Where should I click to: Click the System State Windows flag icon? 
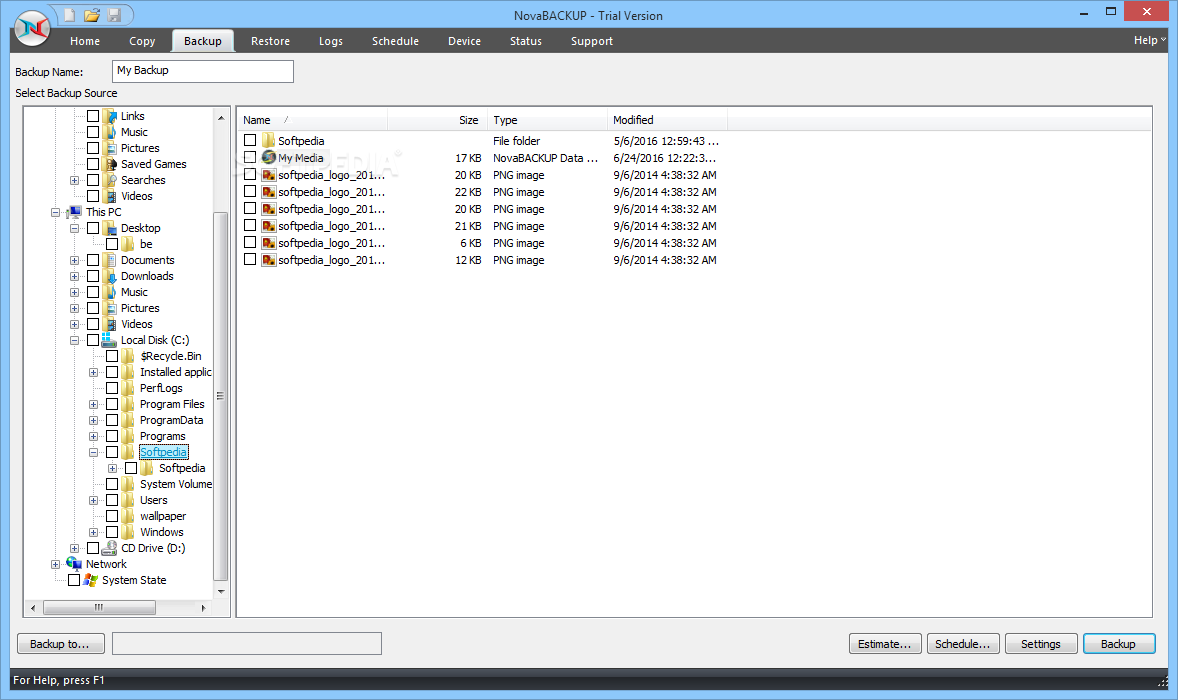[91, 580]
